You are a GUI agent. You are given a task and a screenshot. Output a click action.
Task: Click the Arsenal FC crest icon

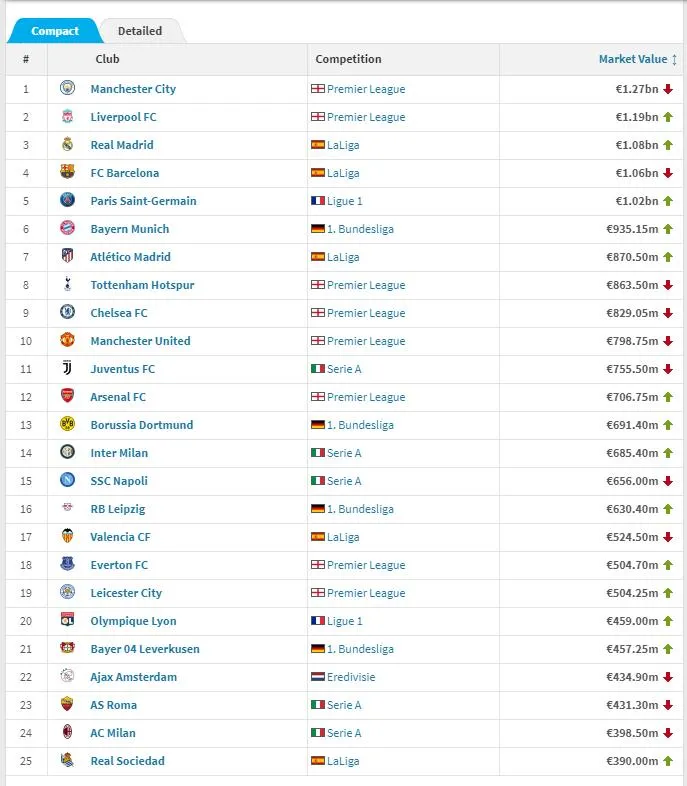click(x=67, y=397)
